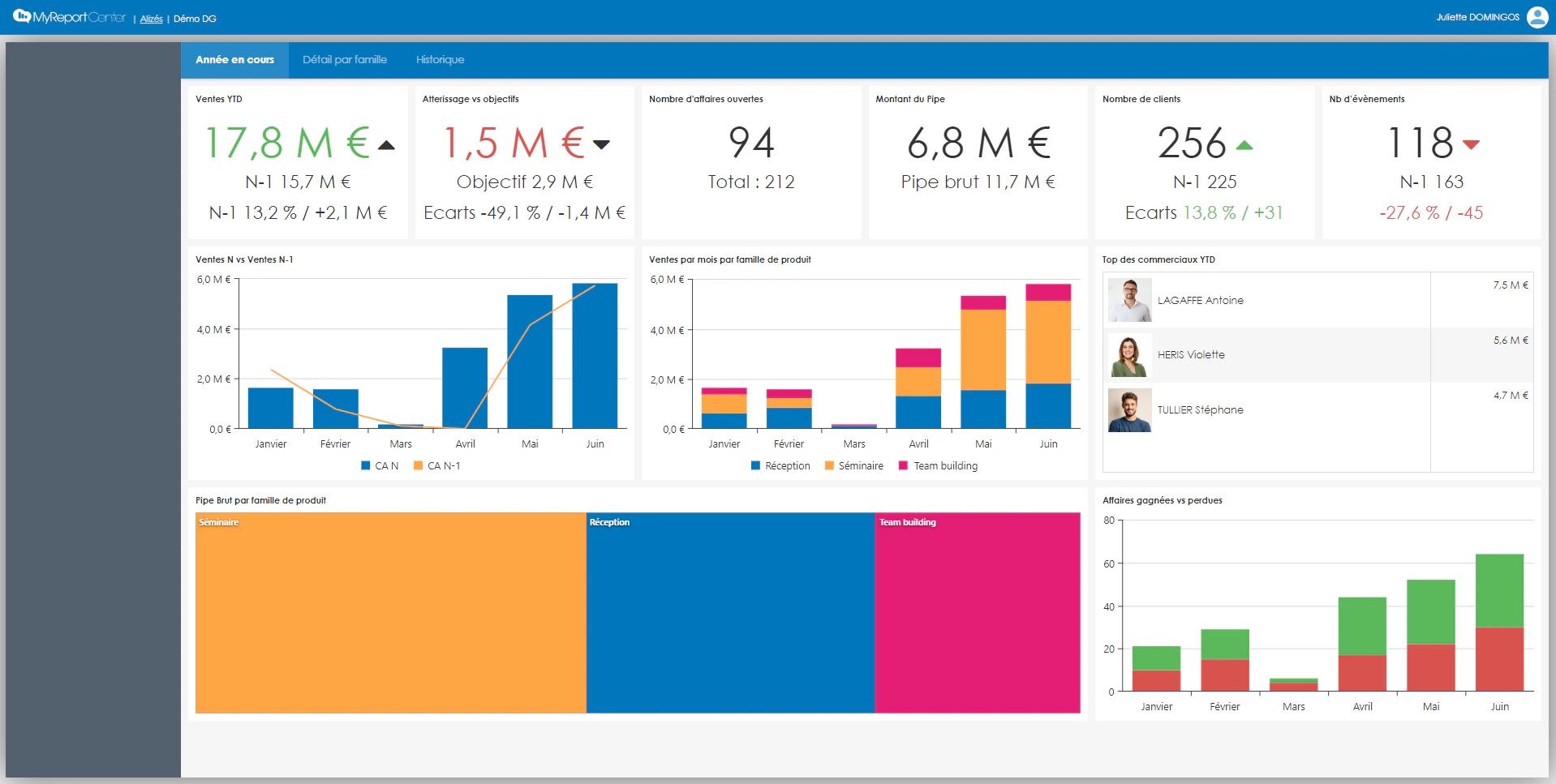This screenshot has height=784, width=1556.
Task: Click the Top des commerciaux YTD title
Action: tap(1158, 259)
